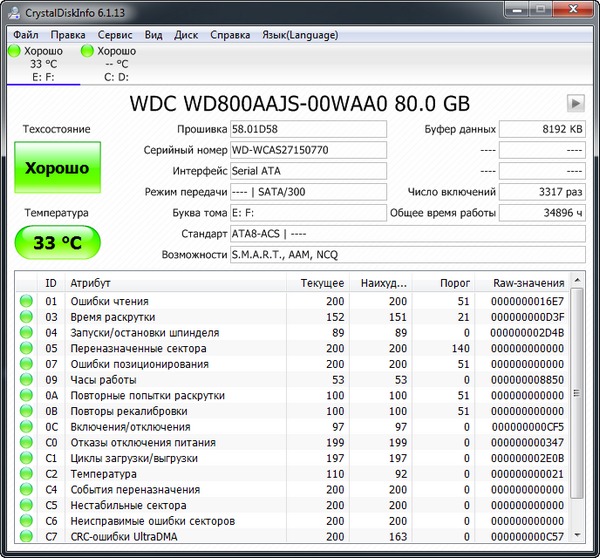Click status circle for Температура attribute row
Image resolution: width=600 pixels, height=558 pixels.
pyautogui.click(x=25, y=473)
